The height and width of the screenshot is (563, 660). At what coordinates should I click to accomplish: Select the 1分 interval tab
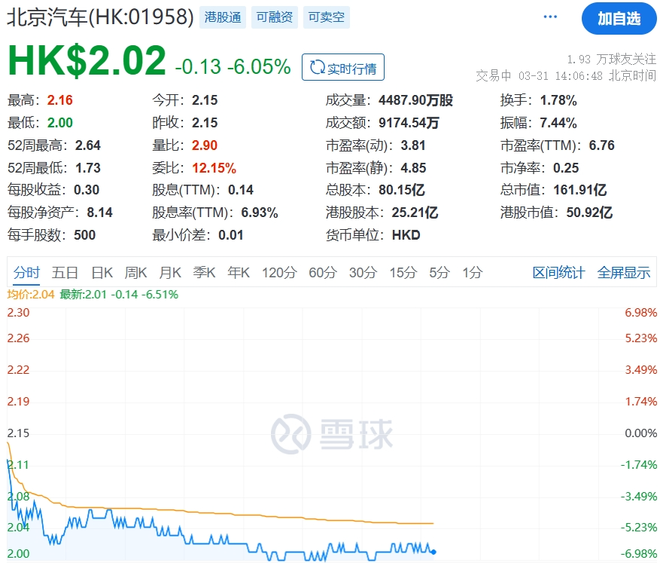click(x=473, y=272)
